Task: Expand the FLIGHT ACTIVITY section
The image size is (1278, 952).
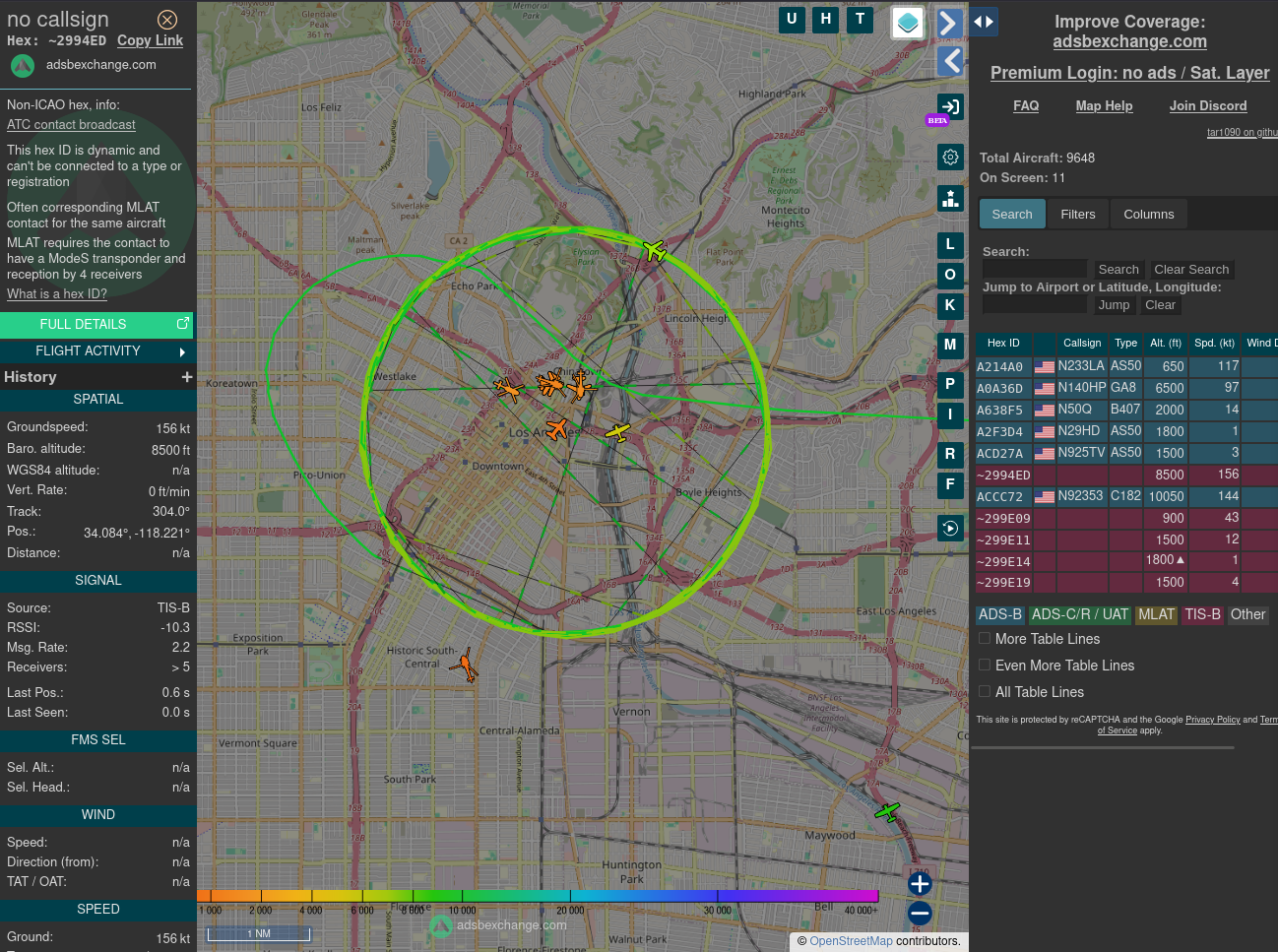Action: coord(96,351)
